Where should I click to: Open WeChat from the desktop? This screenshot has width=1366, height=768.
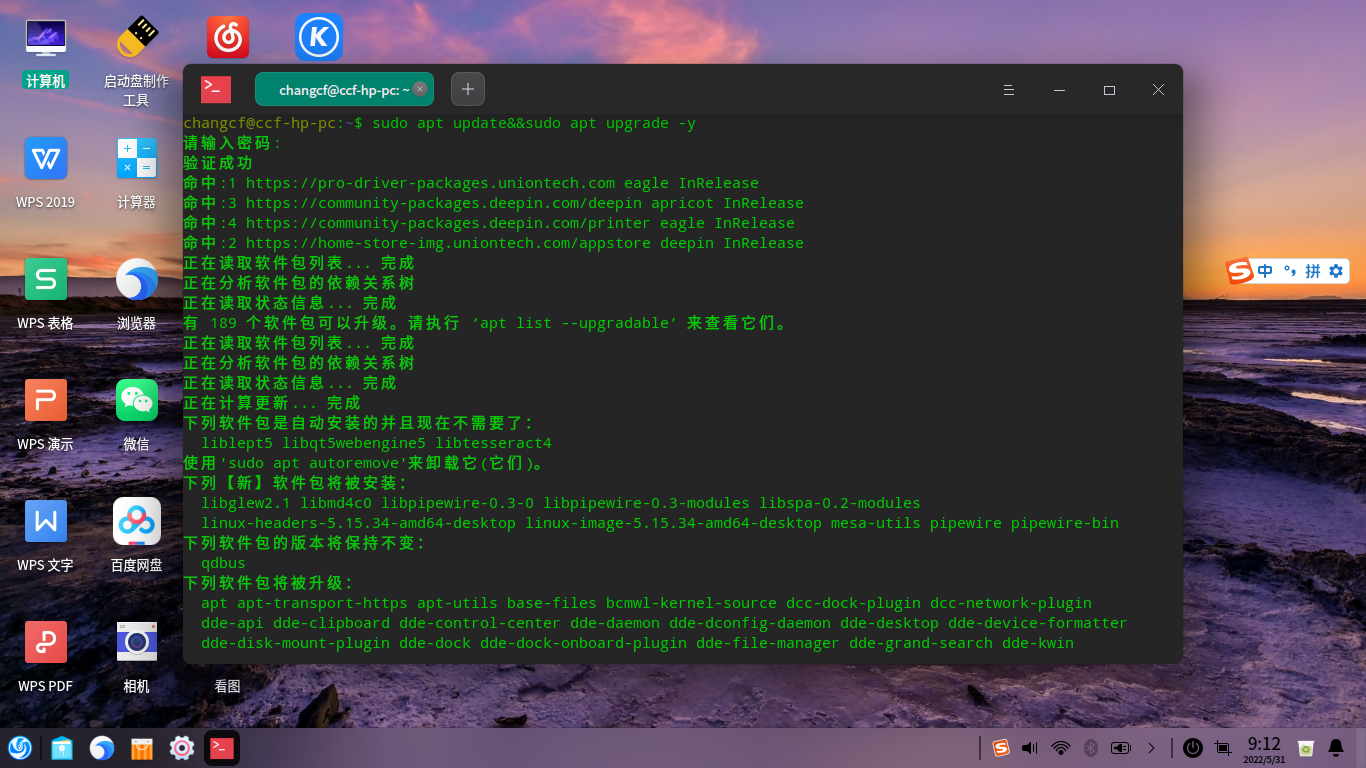coord(137,400)
